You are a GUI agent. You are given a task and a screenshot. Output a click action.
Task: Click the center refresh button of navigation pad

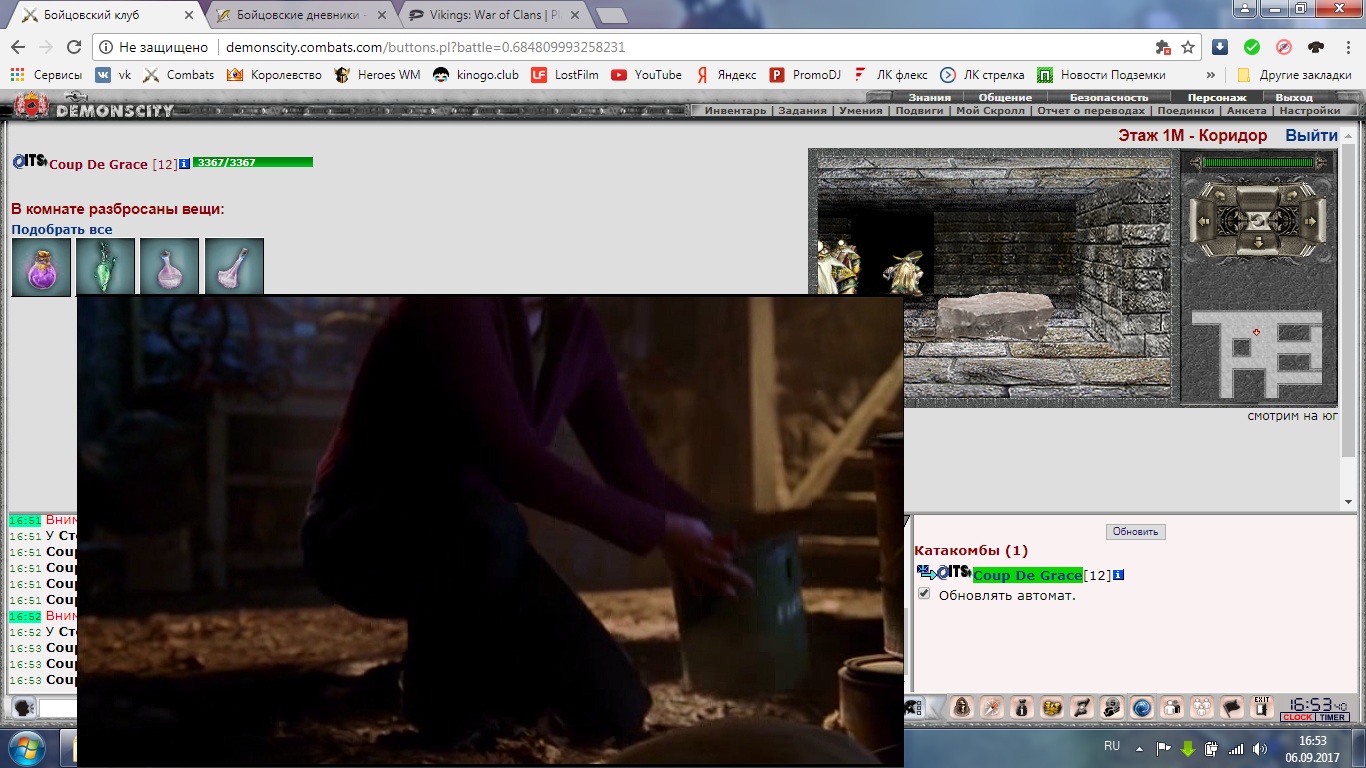coord(1258,221)
